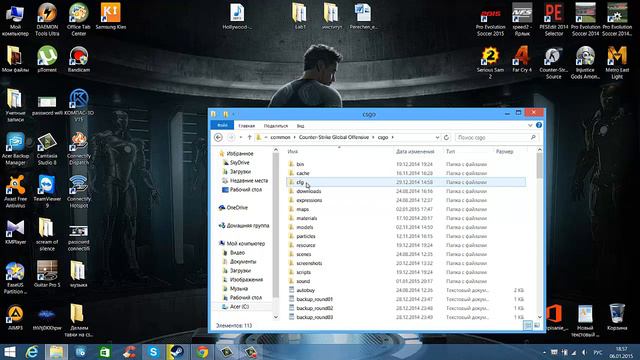This screenshot has width=640, height=360.
Task: Switch to details view in status bar
Action: pos(528,325)
